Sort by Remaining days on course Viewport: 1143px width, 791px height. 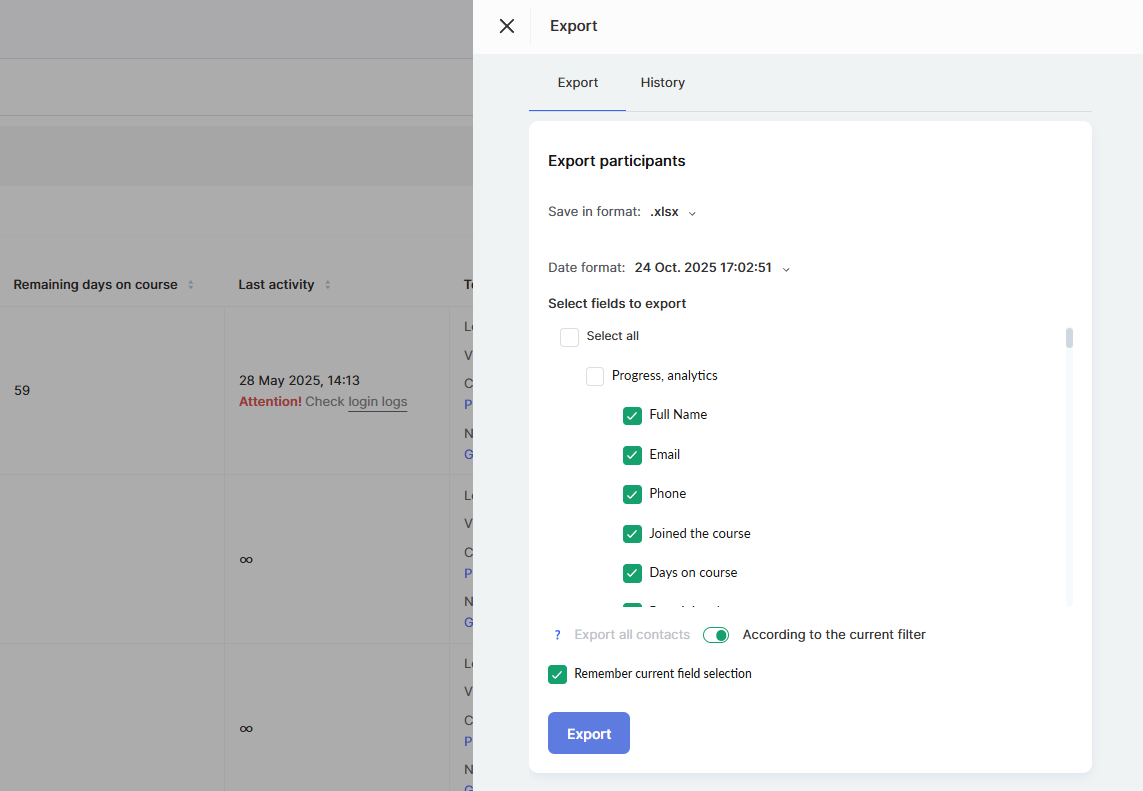point(191,285)
